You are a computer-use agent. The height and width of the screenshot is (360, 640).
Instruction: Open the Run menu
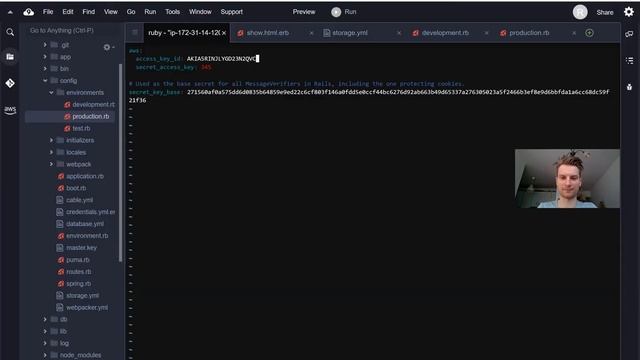(x=150, y=12)
